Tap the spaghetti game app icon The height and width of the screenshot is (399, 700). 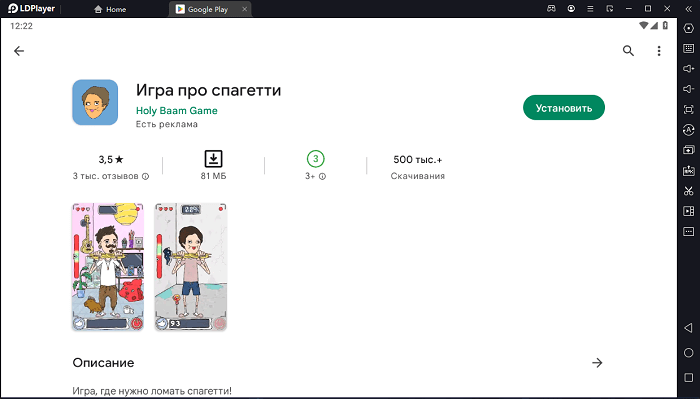pos(95,102)
